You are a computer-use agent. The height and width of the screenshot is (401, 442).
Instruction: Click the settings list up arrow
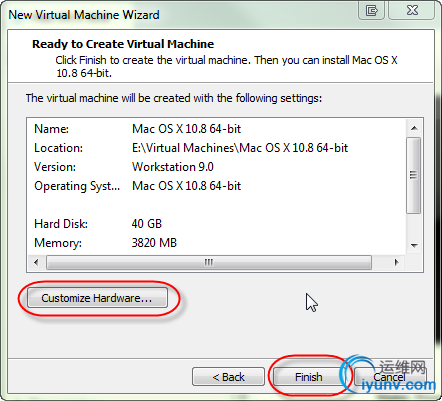[414, 128]
